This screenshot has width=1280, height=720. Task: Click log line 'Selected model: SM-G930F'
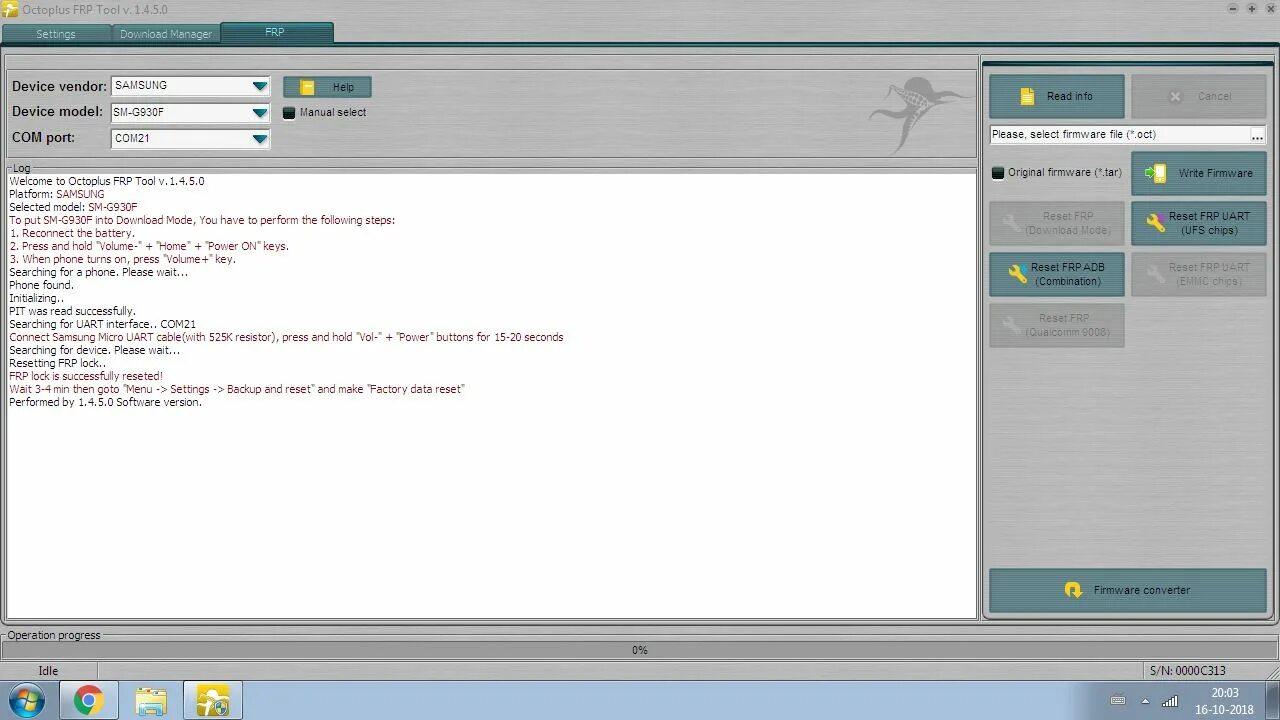pyautogui.click(x=73, y=208)
